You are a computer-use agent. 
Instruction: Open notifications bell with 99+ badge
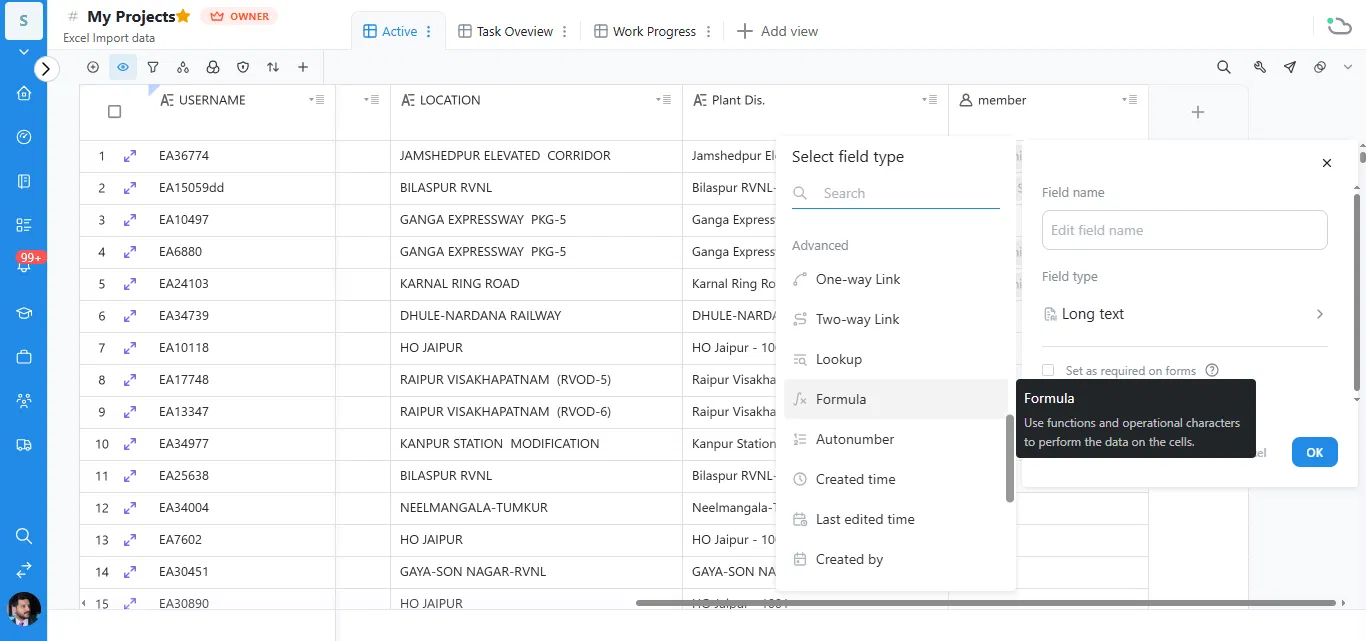pos(25,264)
